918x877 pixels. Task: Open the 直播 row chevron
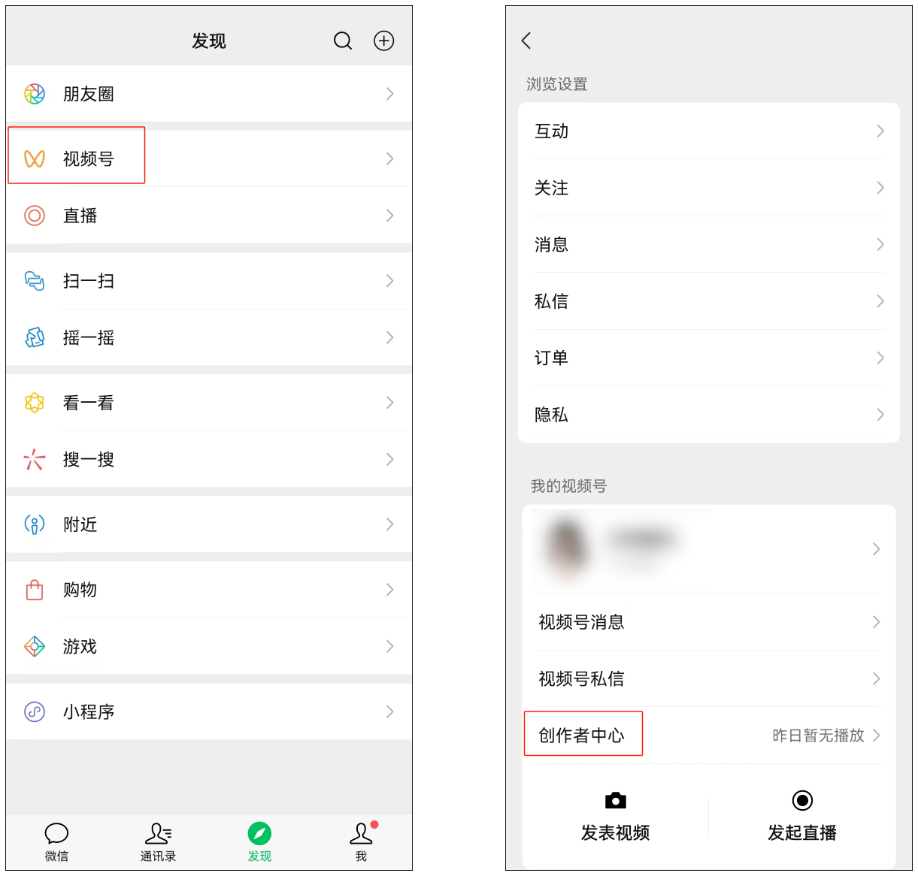tap(390, 215)
